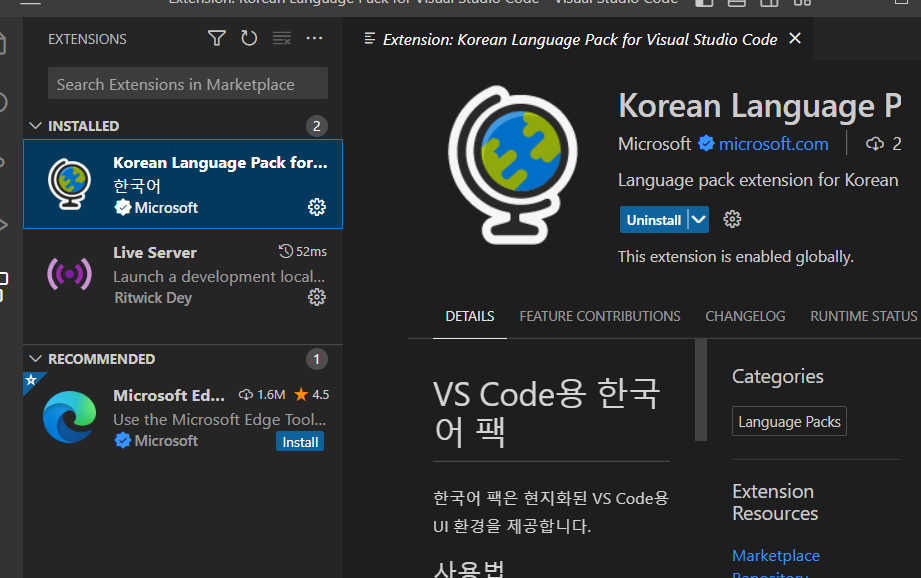Viewport: 921px width, 578px height.
Task: Open the Language Packs category
Action: pyautogui.click(x=789, y=422)
